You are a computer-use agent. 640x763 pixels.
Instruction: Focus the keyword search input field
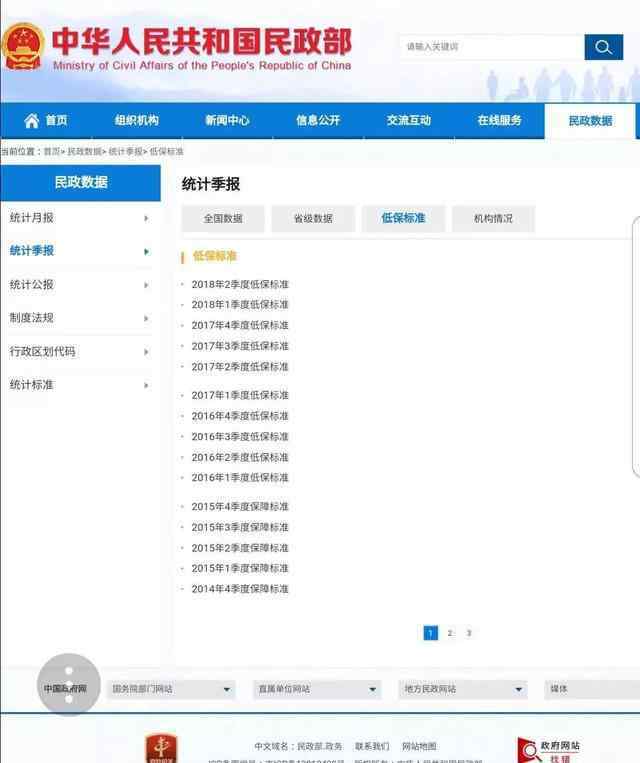click(x=492, y=47)
